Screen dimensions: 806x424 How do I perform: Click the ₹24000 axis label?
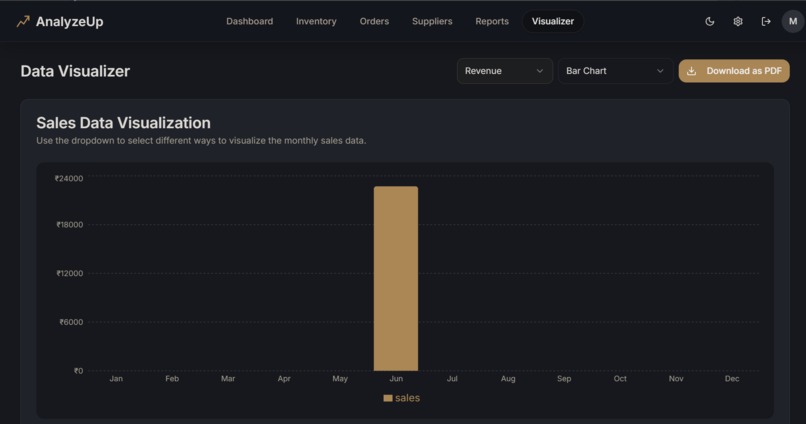69,178
